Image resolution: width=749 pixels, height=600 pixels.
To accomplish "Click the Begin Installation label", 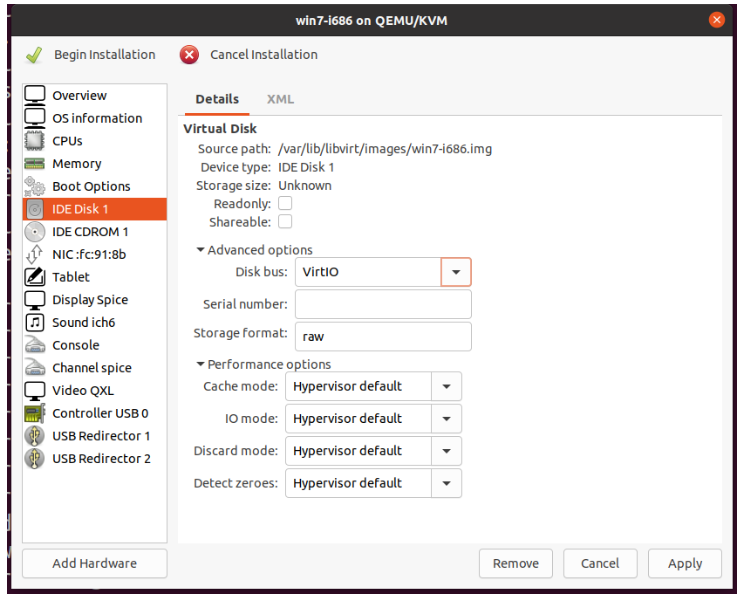I will 105,55.
